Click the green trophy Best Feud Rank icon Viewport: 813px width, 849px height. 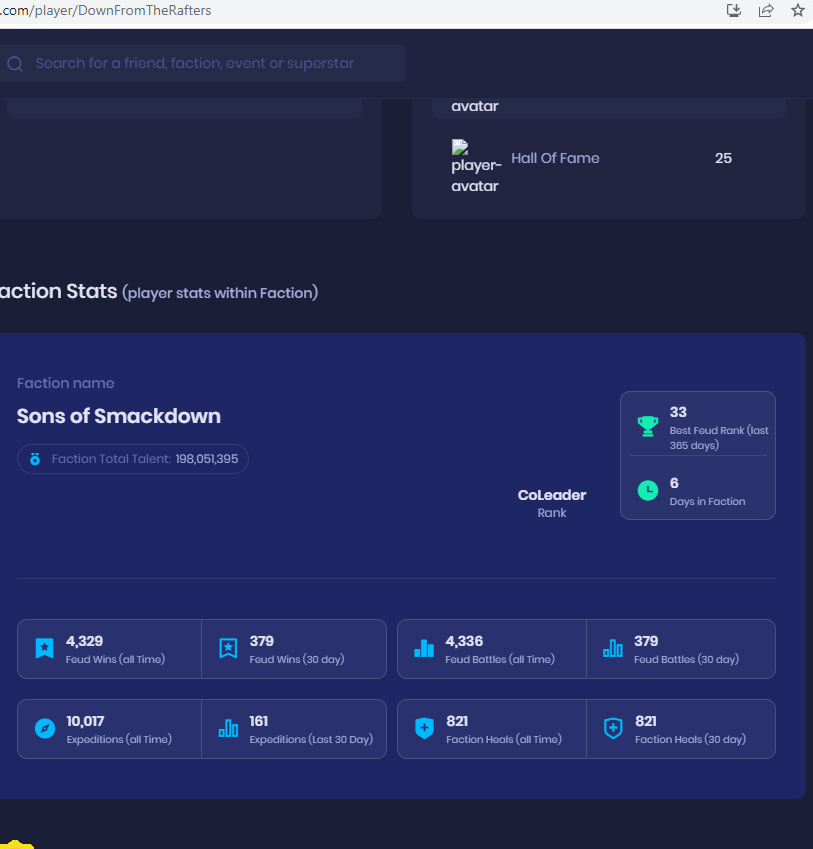click(648, 427)
